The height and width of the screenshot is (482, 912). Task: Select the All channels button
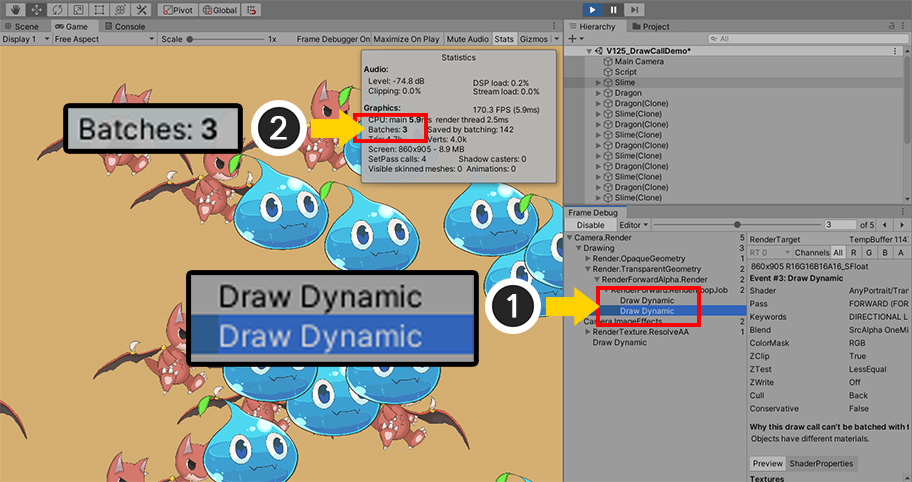(838, 252)
